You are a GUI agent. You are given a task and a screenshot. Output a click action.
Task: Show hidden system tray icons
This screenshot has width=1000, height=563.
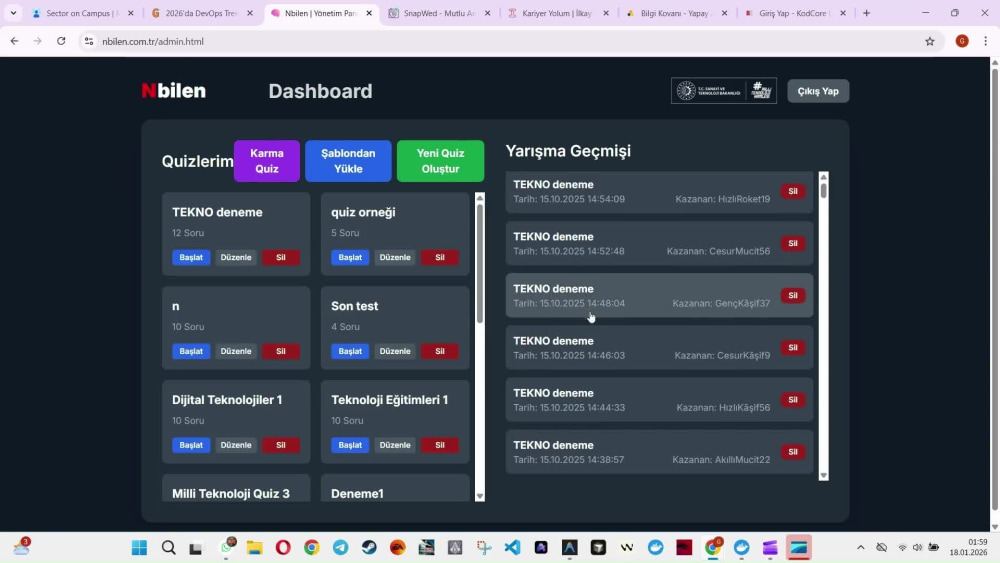(860, 547)
